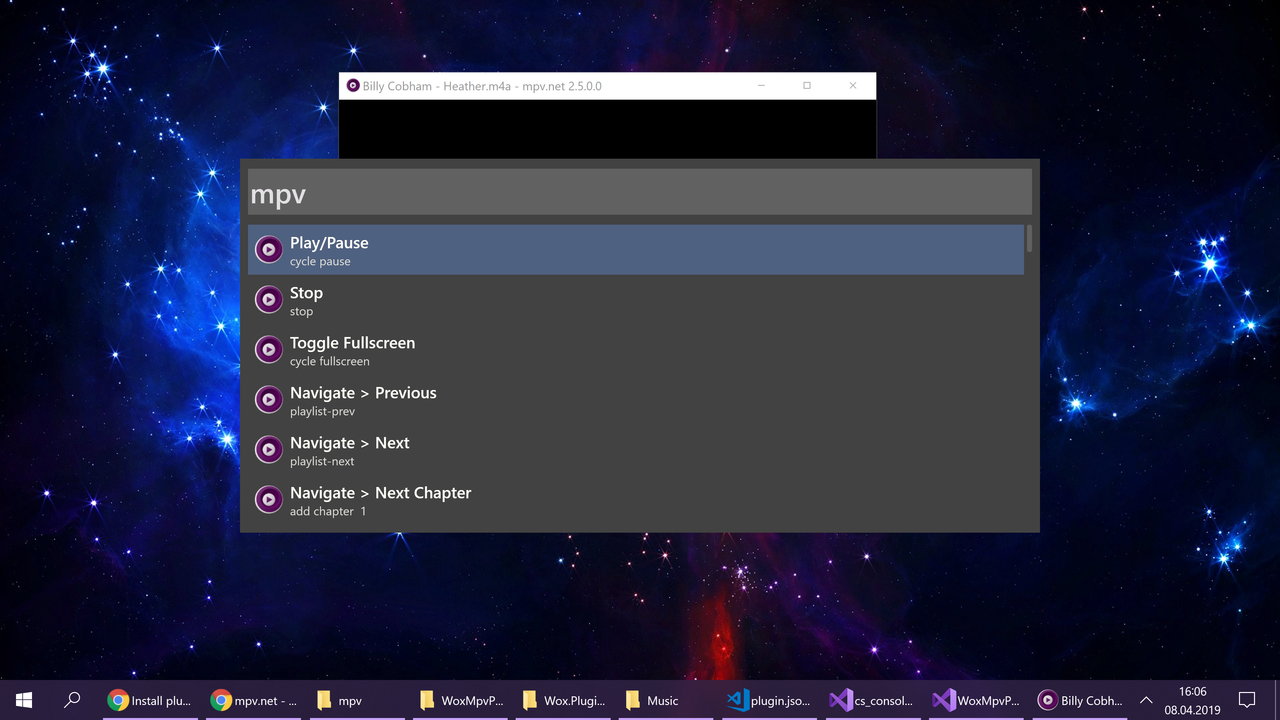Show hidden system tray icons

(x=1146, y=700)
